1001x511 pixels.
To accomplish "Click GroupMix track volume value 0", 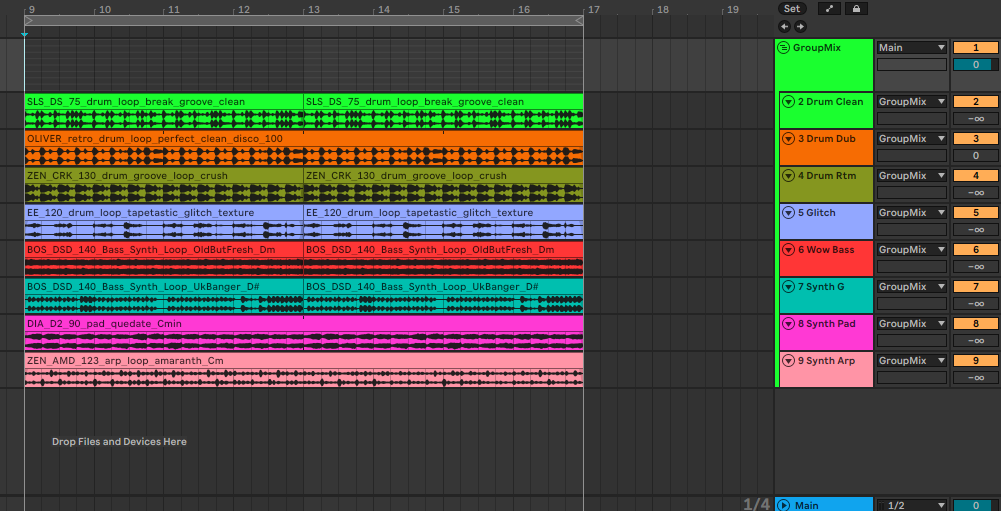I will (x=975, y=65).
